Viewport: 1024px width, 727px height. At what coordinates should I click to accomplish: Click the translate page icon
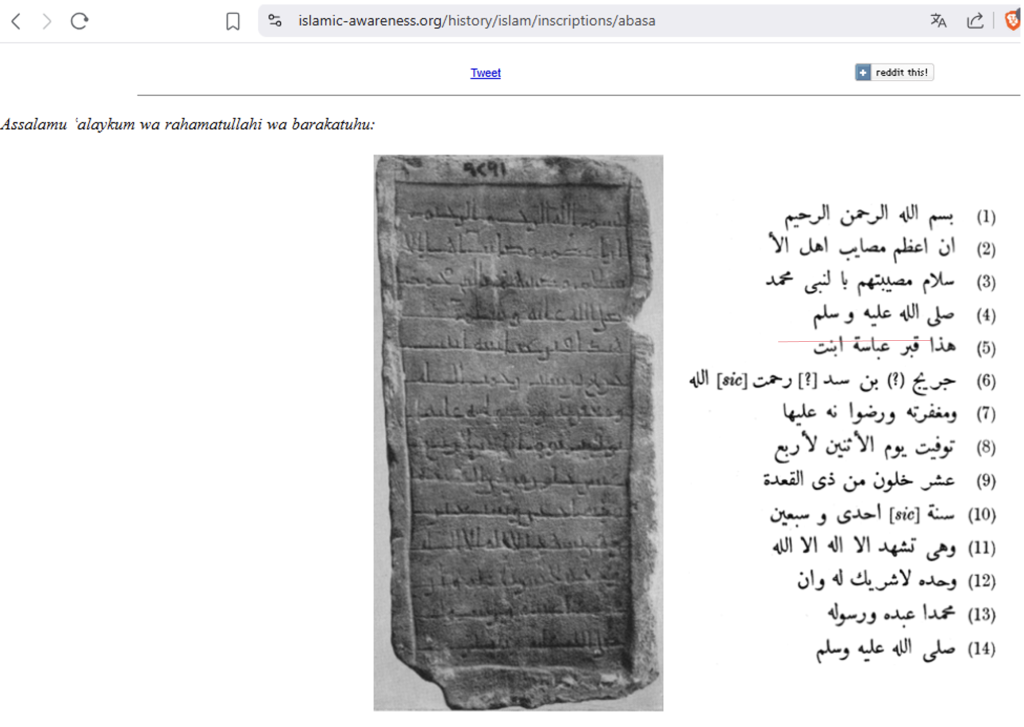click(x=938, y=21)
